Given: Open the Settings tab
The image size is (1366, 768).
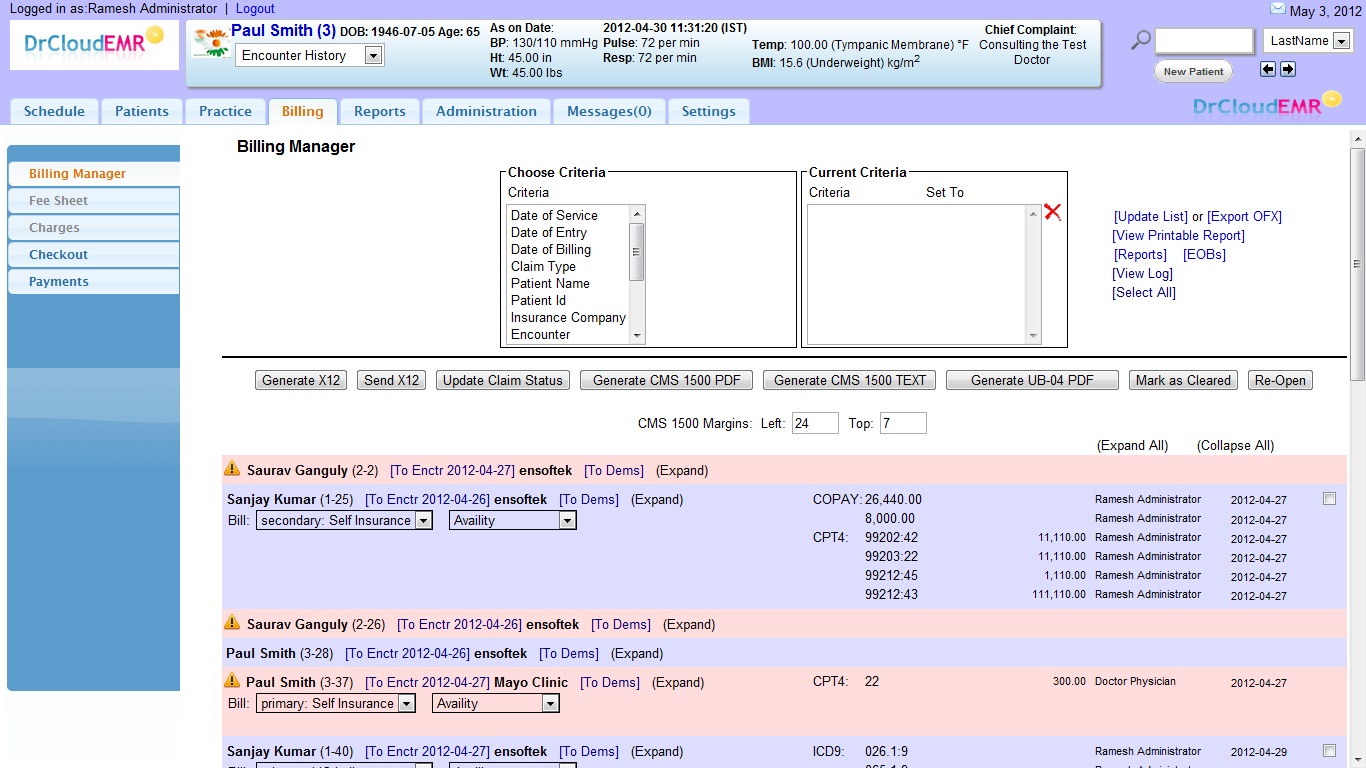Looking at the screenshot, I should [x=708, y=111].
